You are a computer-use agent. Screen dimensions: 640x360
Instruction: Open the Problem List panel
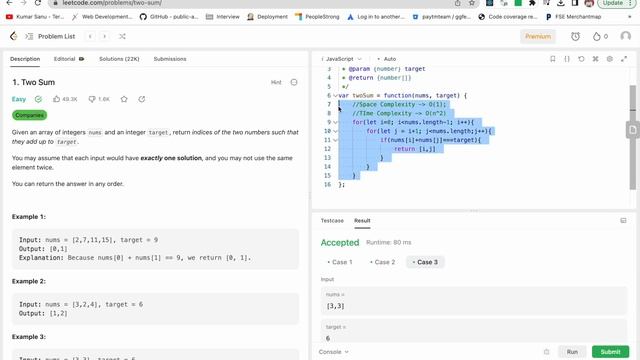tap(50, 36)
